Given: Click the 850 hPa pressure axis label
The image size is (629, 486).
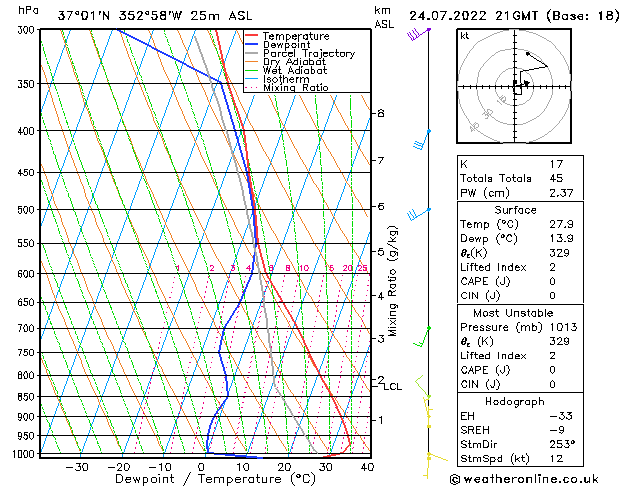Looking at the screenshot, I should (x=26, y=397).
